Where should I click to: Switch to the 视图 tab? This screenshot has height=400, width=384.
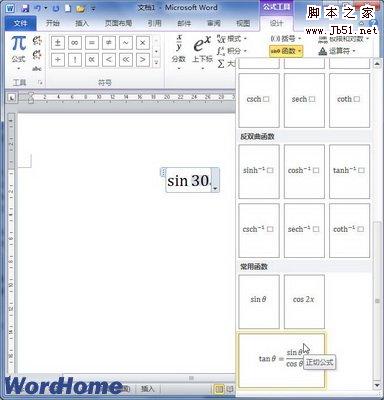click(243, 23)
